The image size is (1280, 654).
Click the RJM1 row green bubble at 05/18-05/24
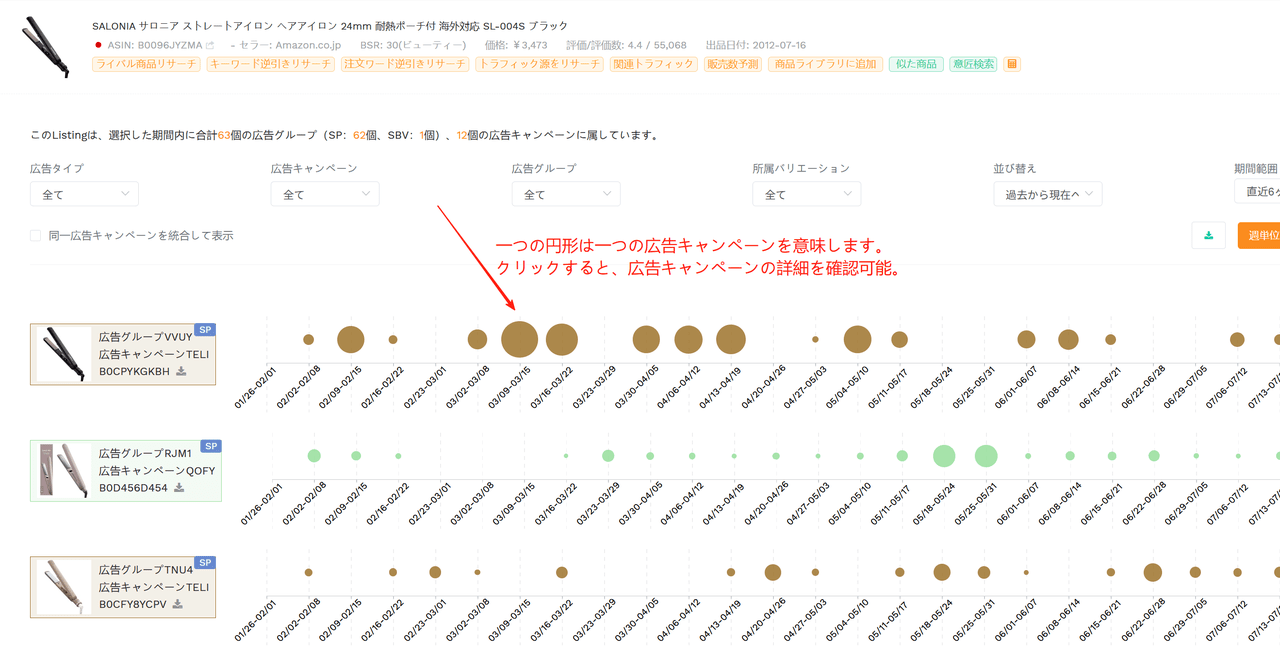tap(943, 455)
